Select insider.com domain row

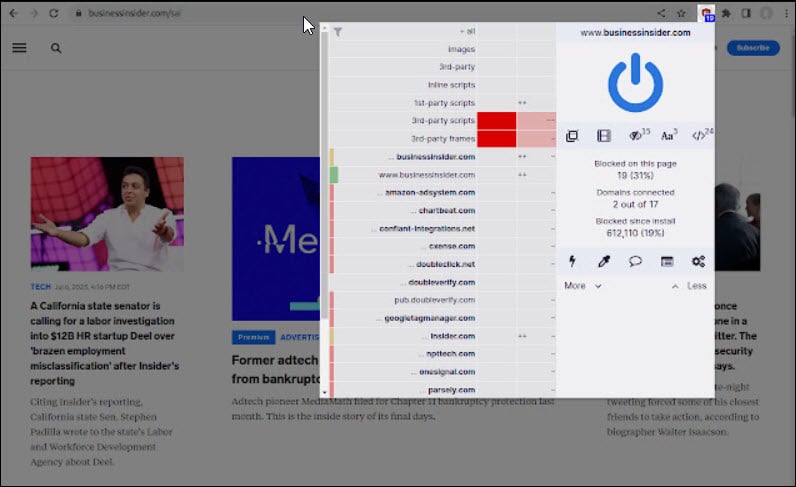pos(442,336)
